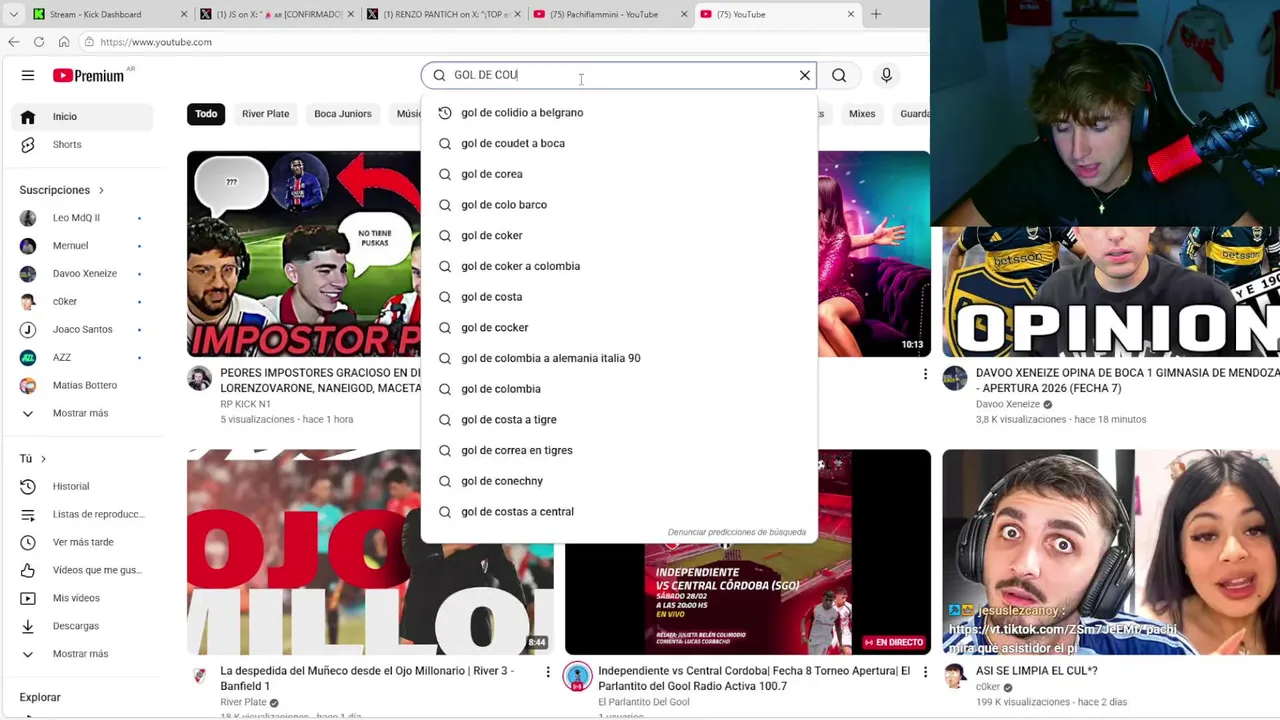This screenshot has width=1280, height=720.
Task: Choose suggestion gol de corea
Action: 619,174
